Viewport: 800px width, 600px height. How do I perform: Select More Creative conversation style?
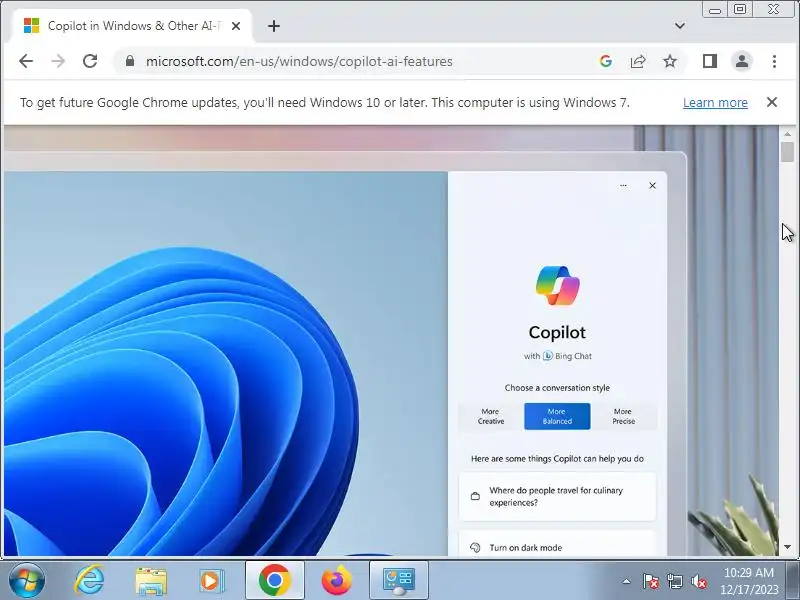[491, 416]
